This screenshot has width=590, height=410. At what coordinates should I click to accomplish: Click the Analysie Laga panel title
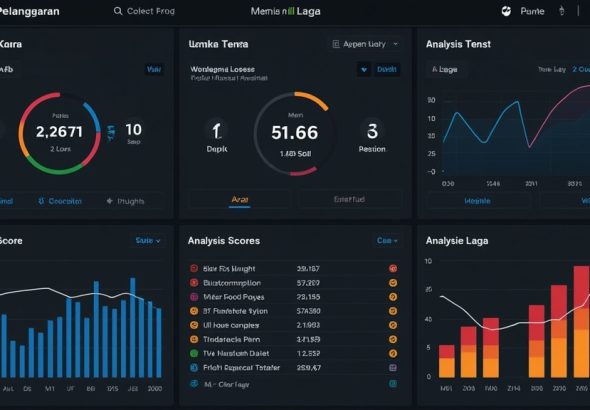pos(457,241)
